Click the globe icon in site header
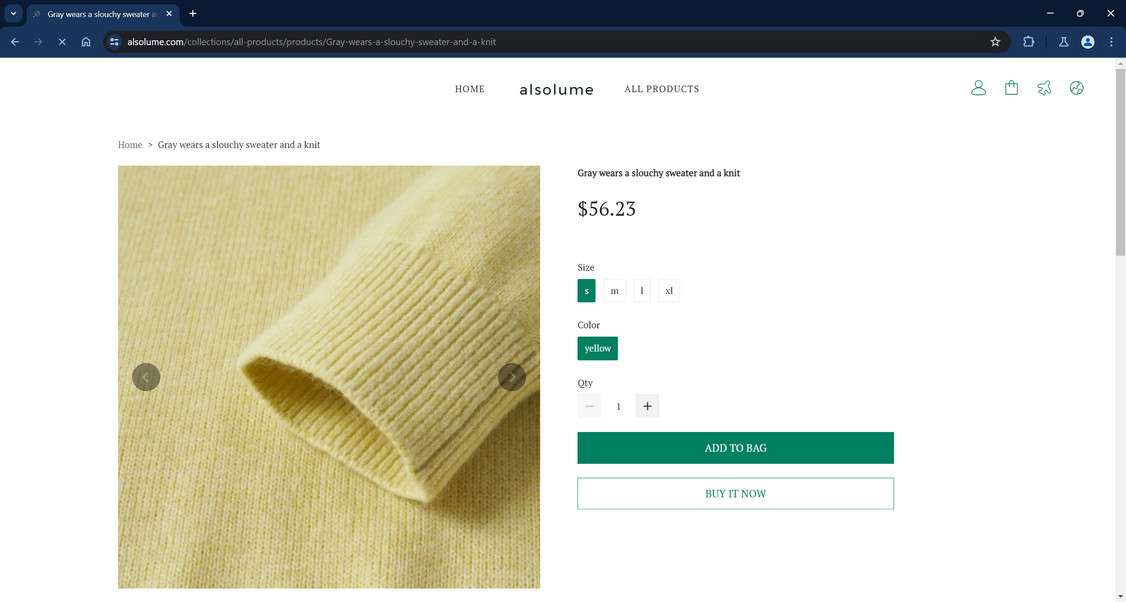 1076,88
